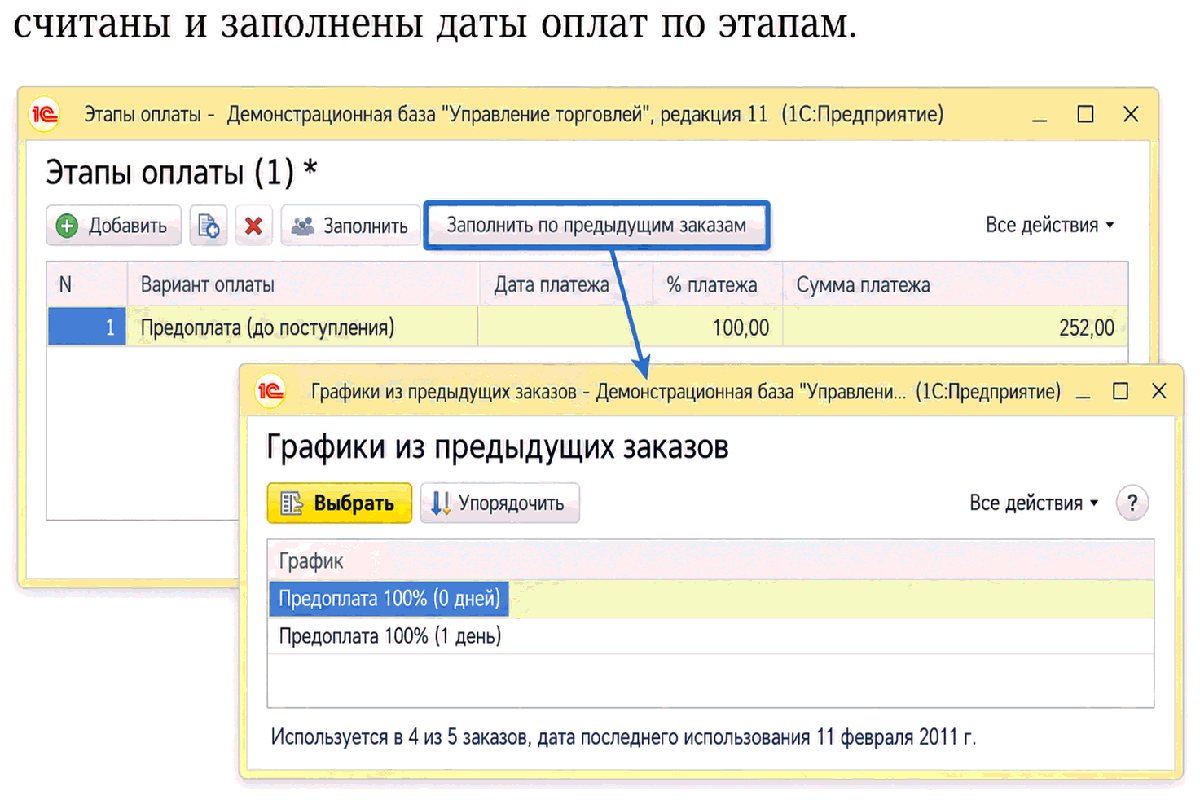Click the Вариант оплаты column header
This screenshot has width=1200, height=800.
tap(303, 285)
